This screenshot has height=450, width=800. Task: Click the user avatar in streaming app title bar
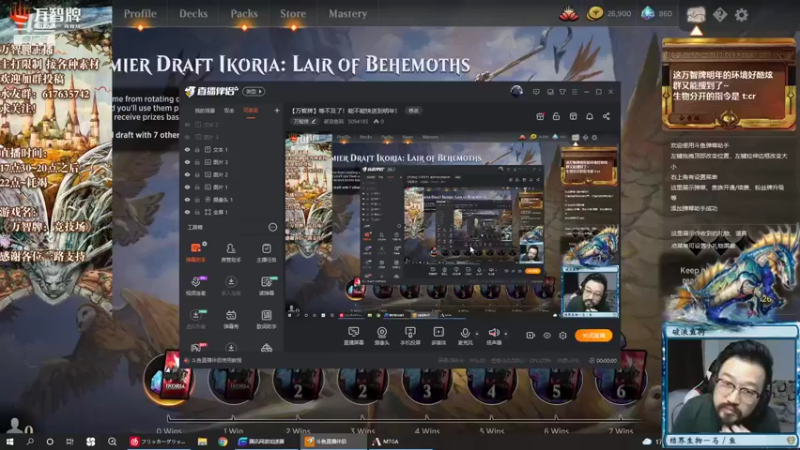tap(516, 91)
